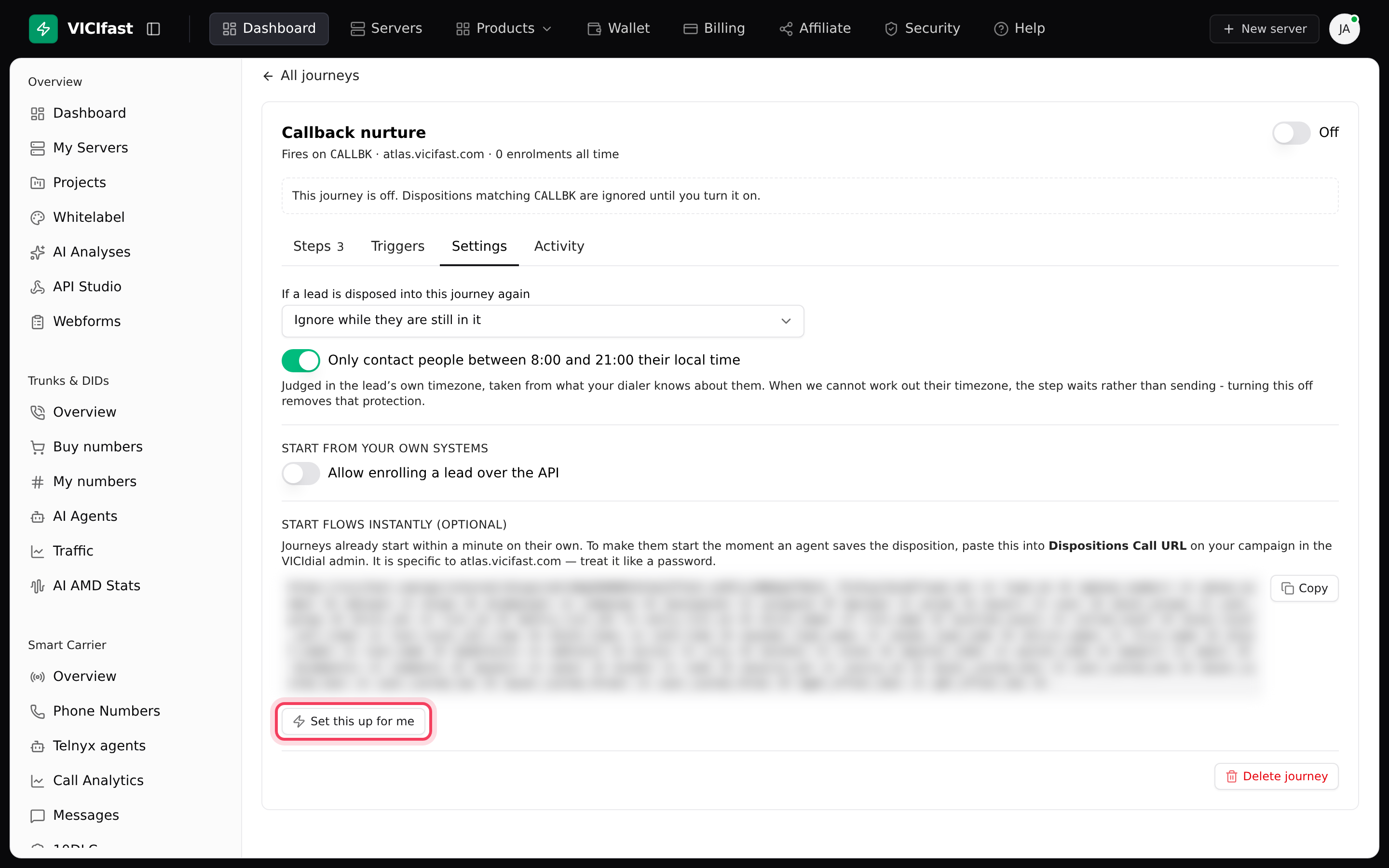The image size is (1389, 868).
Task: Open the JA user avatar menu
Action: [1344, 29]
